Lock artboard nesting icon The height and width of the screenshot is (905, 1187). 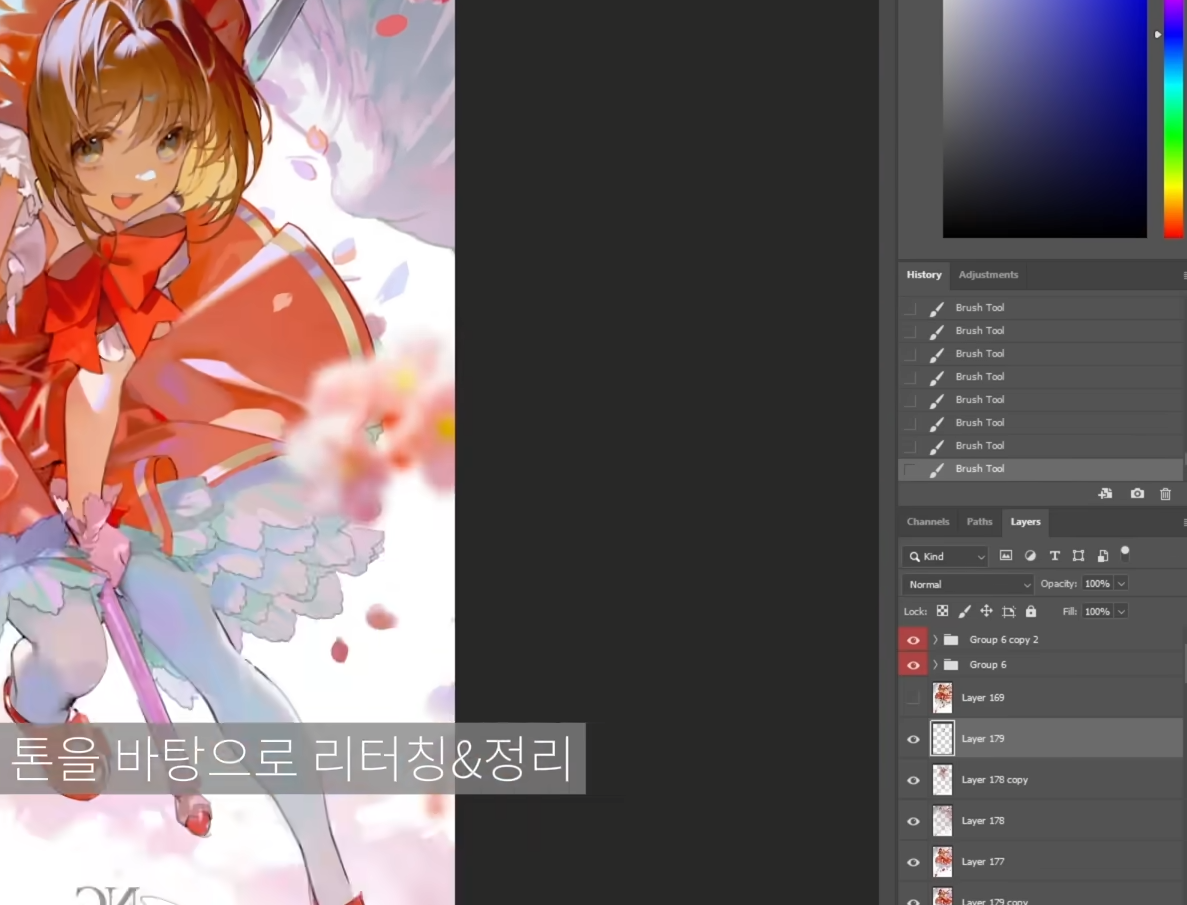click(1008, 611)
